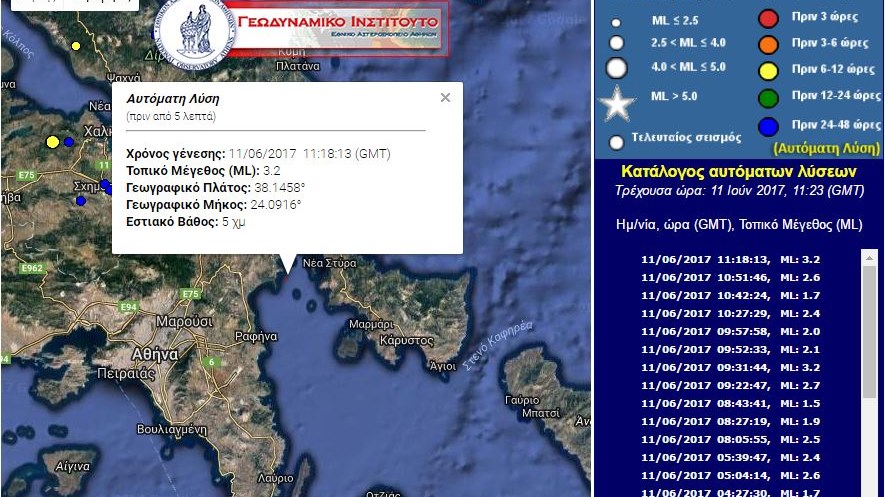Click the 2.5 < ML ≤ 4.0 legend circle
This screenshot has width=885, height=497.
(616, 43)
